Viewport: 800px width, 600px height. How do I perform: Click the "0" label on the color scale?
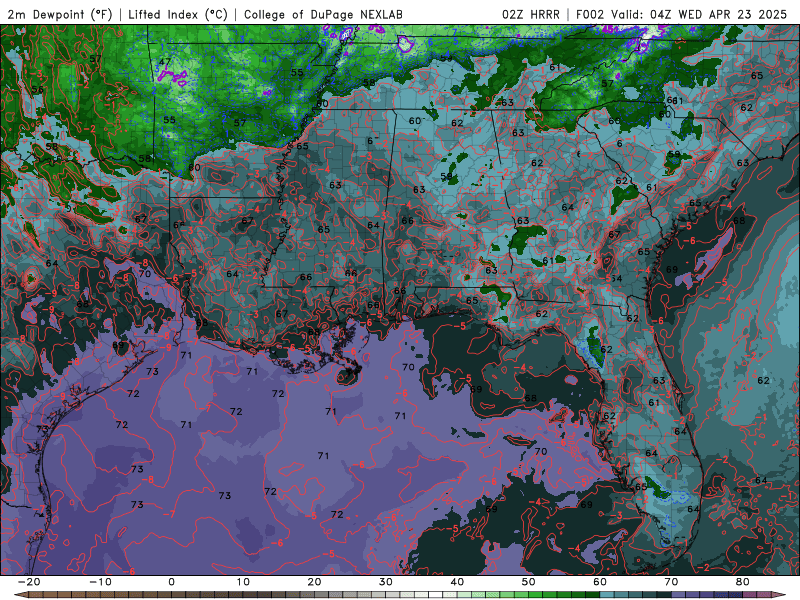tap(171, 582)
